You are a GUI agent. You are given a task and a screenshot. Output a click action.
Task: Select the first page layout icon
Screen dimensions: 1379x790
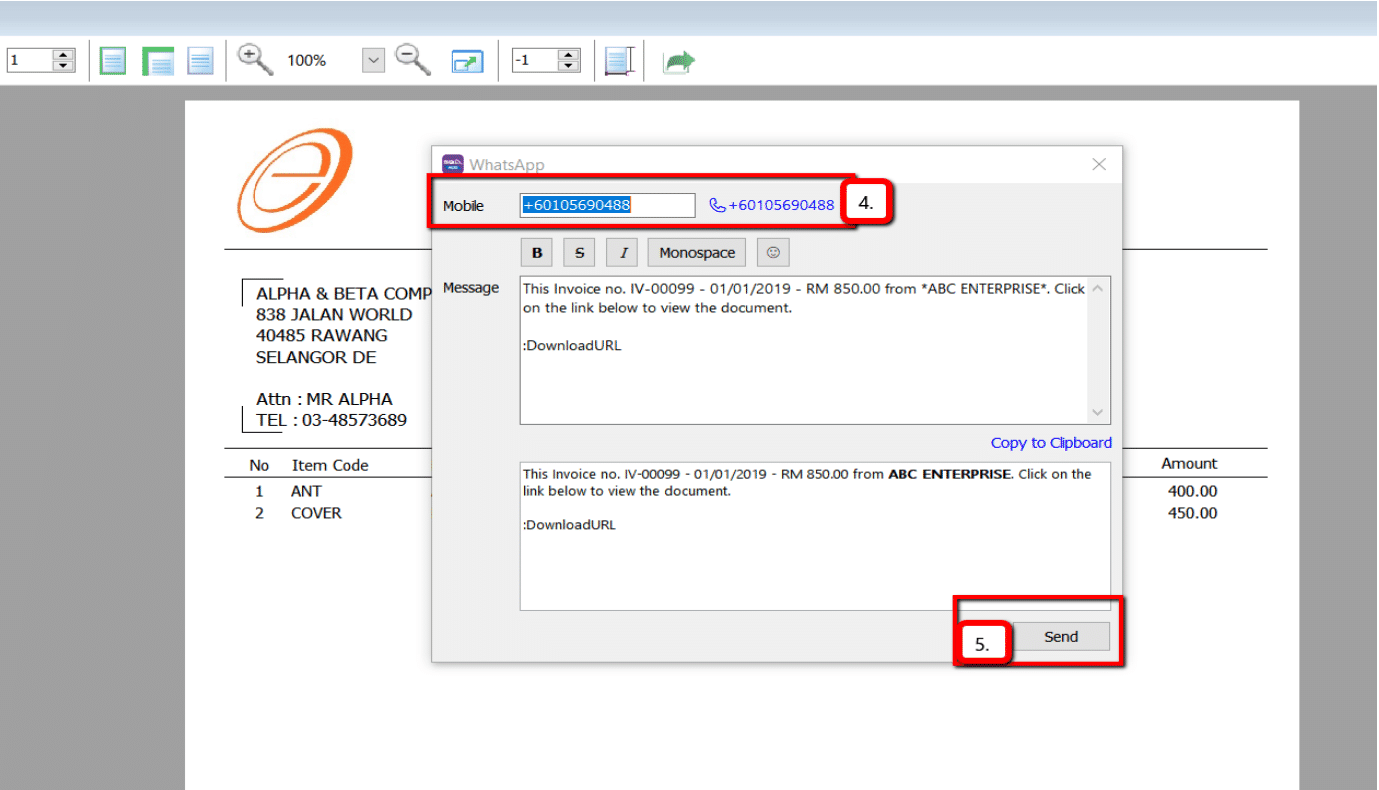[x=113, y=61]
